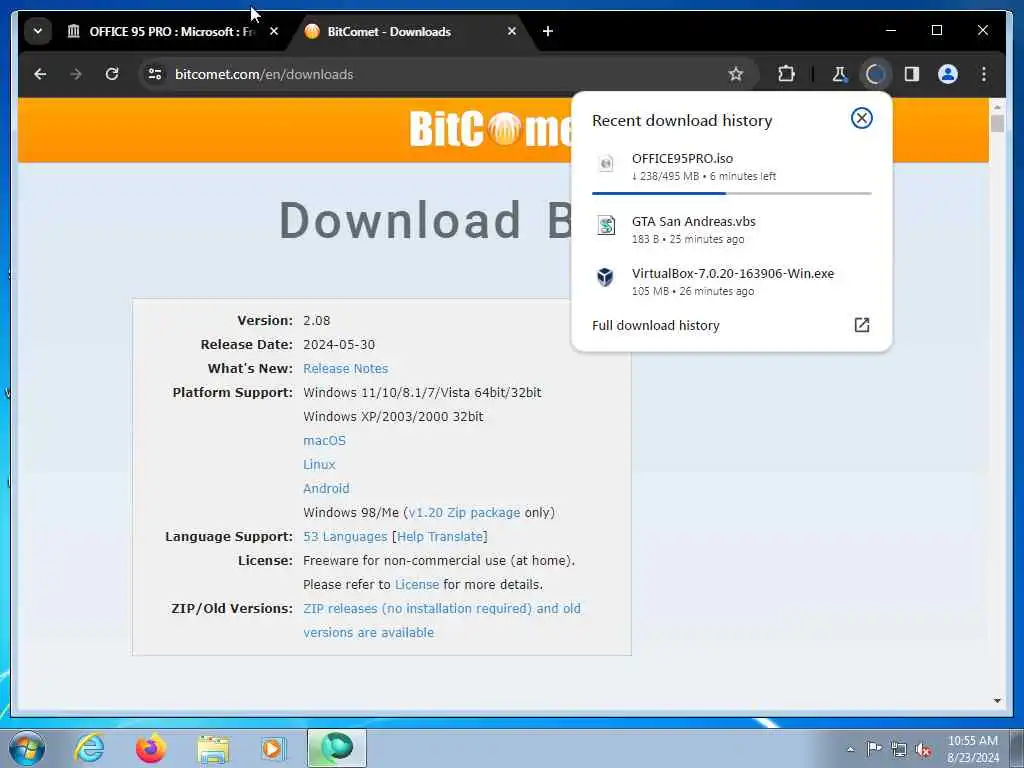Open ZIP releases and old versions link
This screenshot has width=1024, height=768.
[441, 620]
